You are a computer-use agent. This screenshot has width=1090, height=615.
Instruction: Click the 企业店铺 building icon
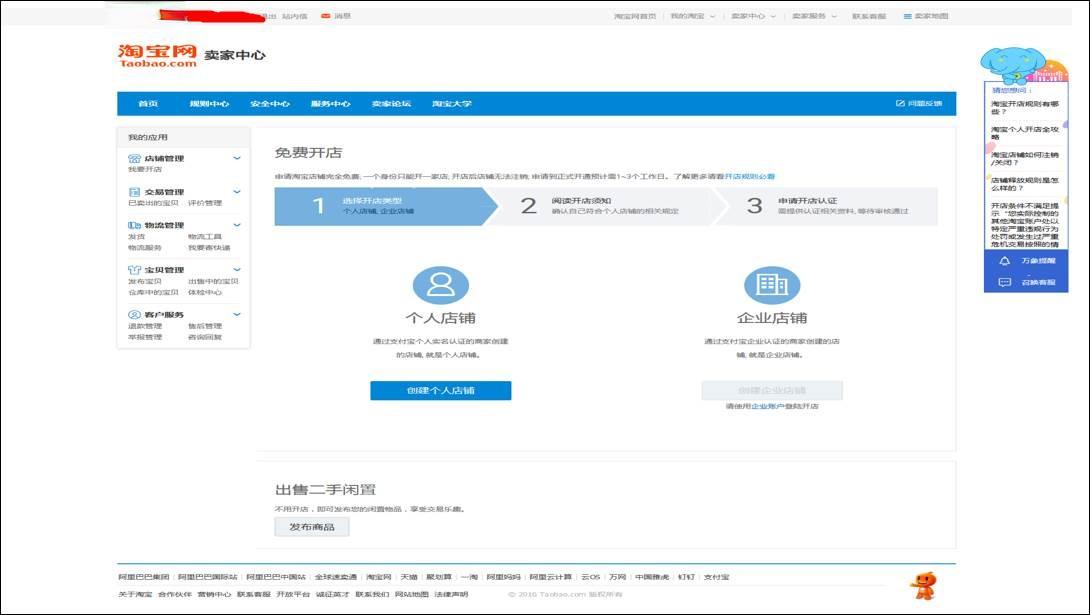(771, 285)
